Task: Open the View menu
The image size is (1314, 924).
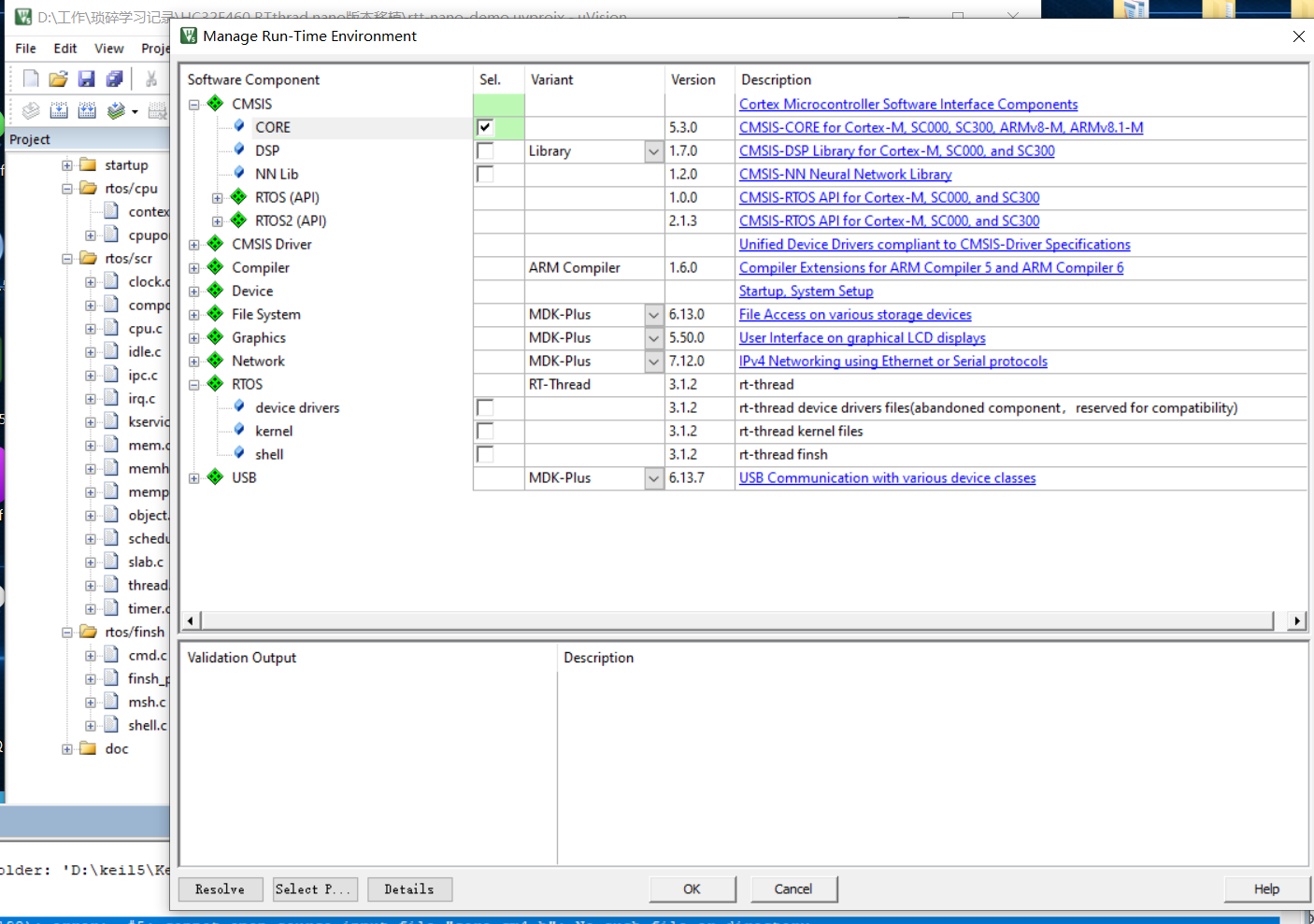Action: [x=109, y=49]
